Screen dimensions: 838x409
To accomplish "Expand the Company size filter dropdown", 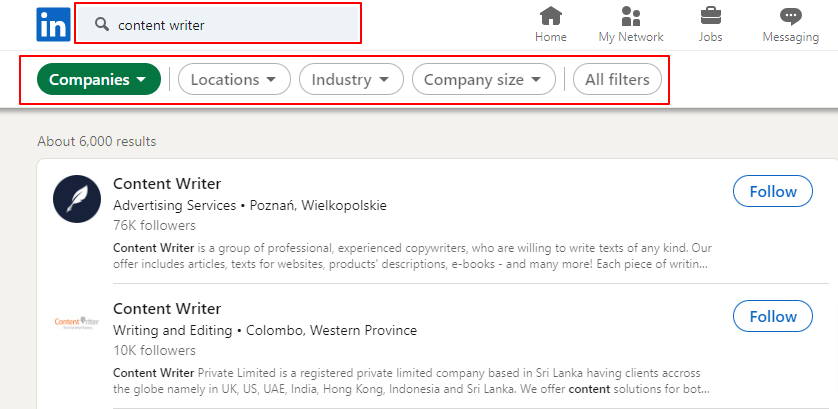I will tap(484, 79).
